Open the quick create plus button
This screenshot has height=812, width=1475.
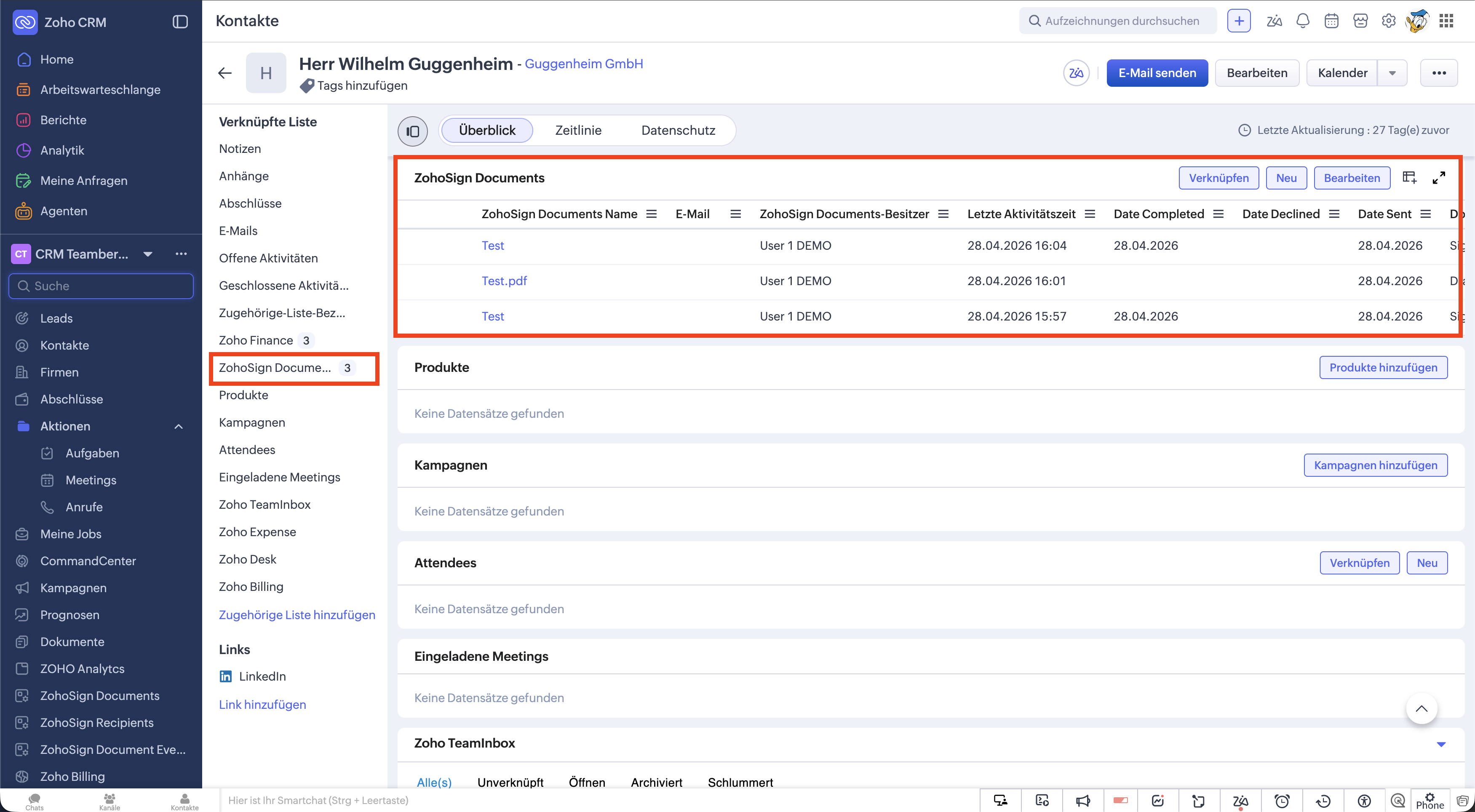1239,21
